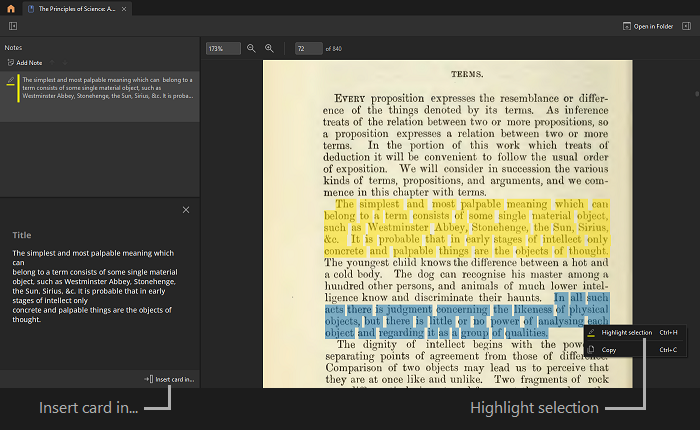Click the note body text in card editor
Image resolution: width=700 pixels, height=430 pixels.
tap(95, 285)
